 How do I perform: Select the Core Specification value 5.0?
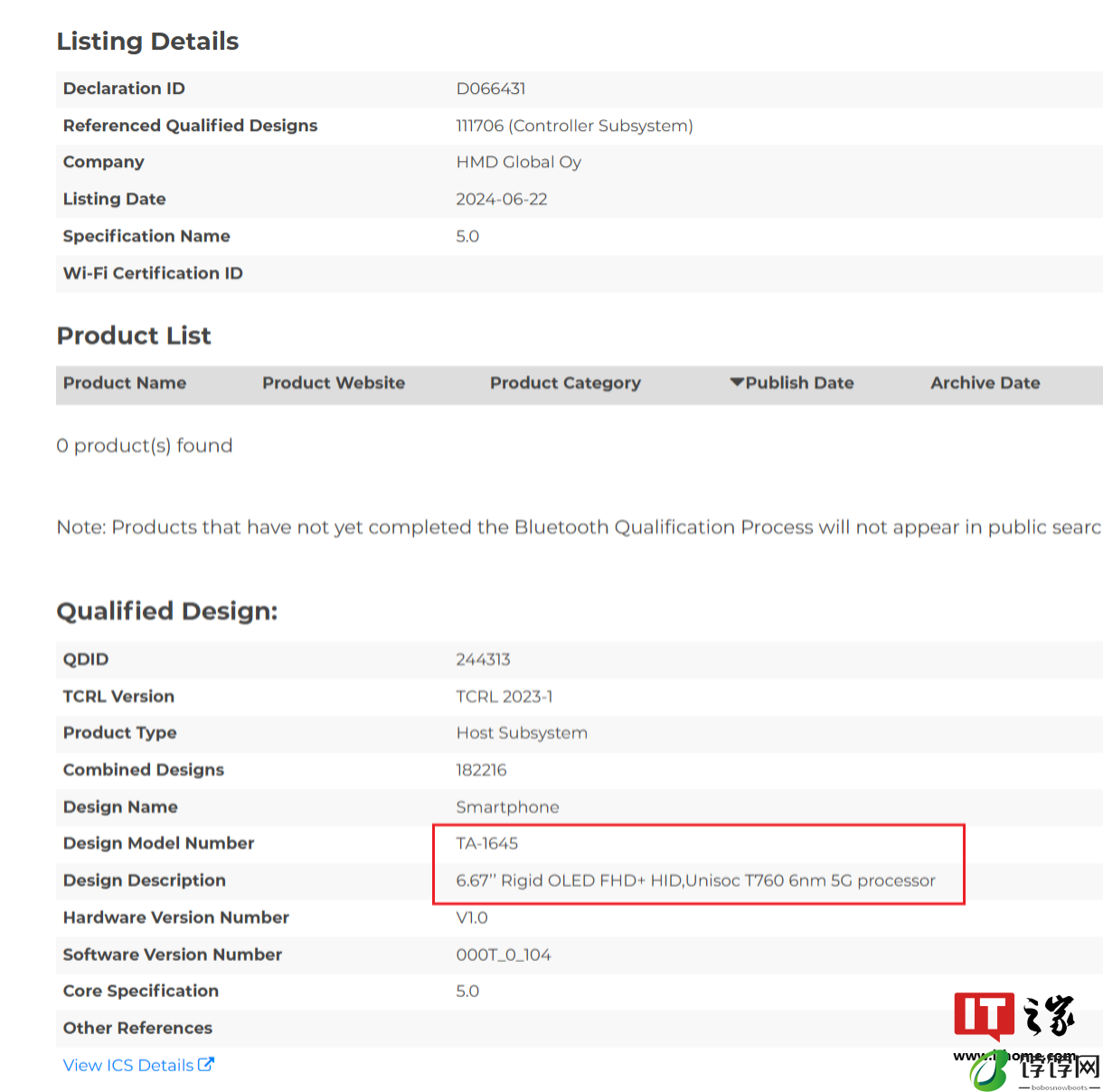coord(467,991)
